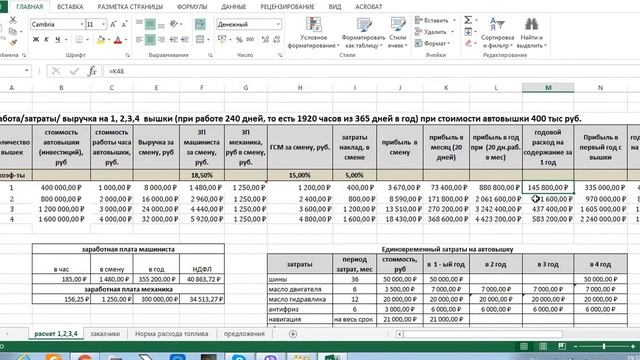
Task: Switch to ВСТАВКА ribbon tab
Action: click(x=70, y=7)
